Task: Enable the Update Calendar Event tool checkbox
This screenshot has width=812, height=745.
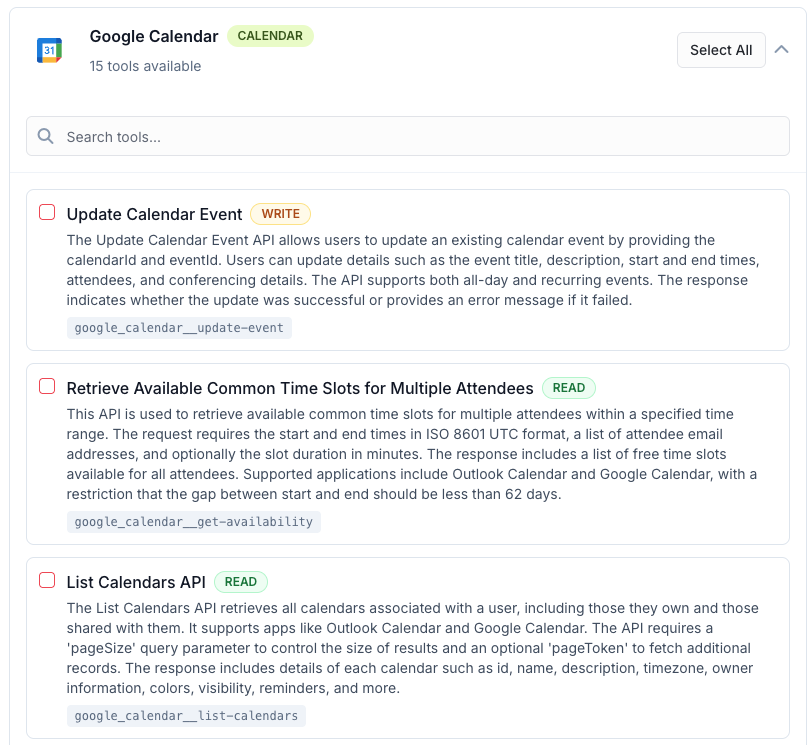Action: 47,212
